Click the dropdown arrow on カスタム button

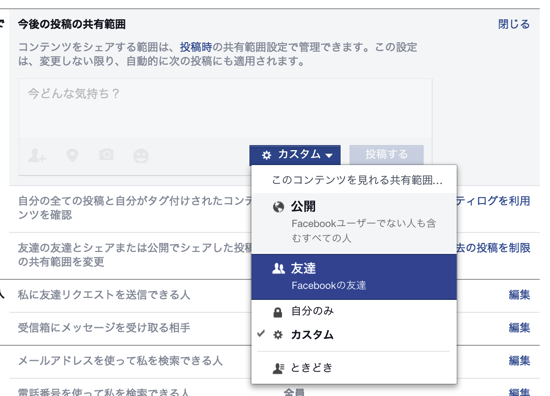pos(329,155)
